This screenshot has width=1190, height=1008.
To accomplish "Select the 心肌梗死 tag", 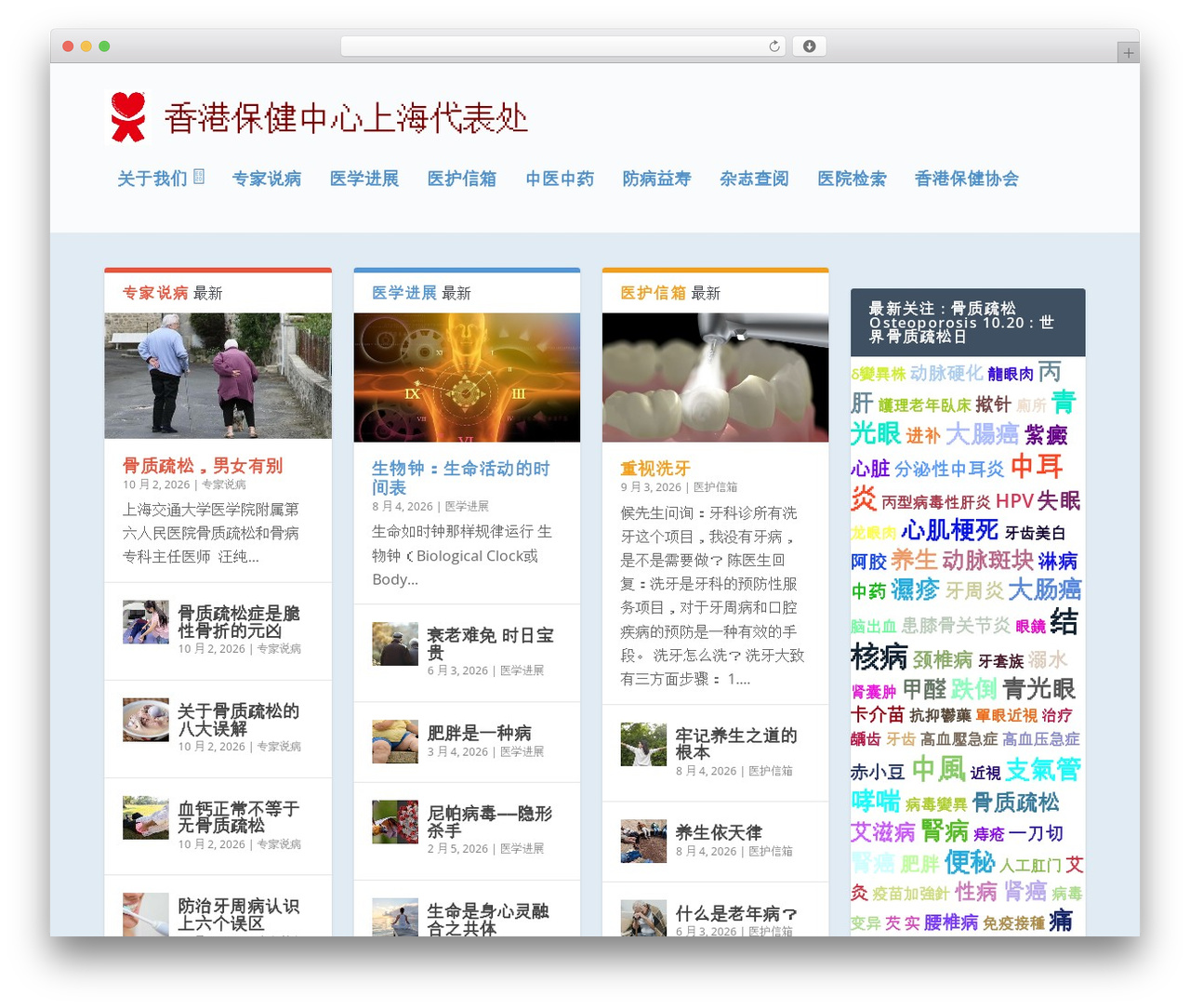I will 950,530.
